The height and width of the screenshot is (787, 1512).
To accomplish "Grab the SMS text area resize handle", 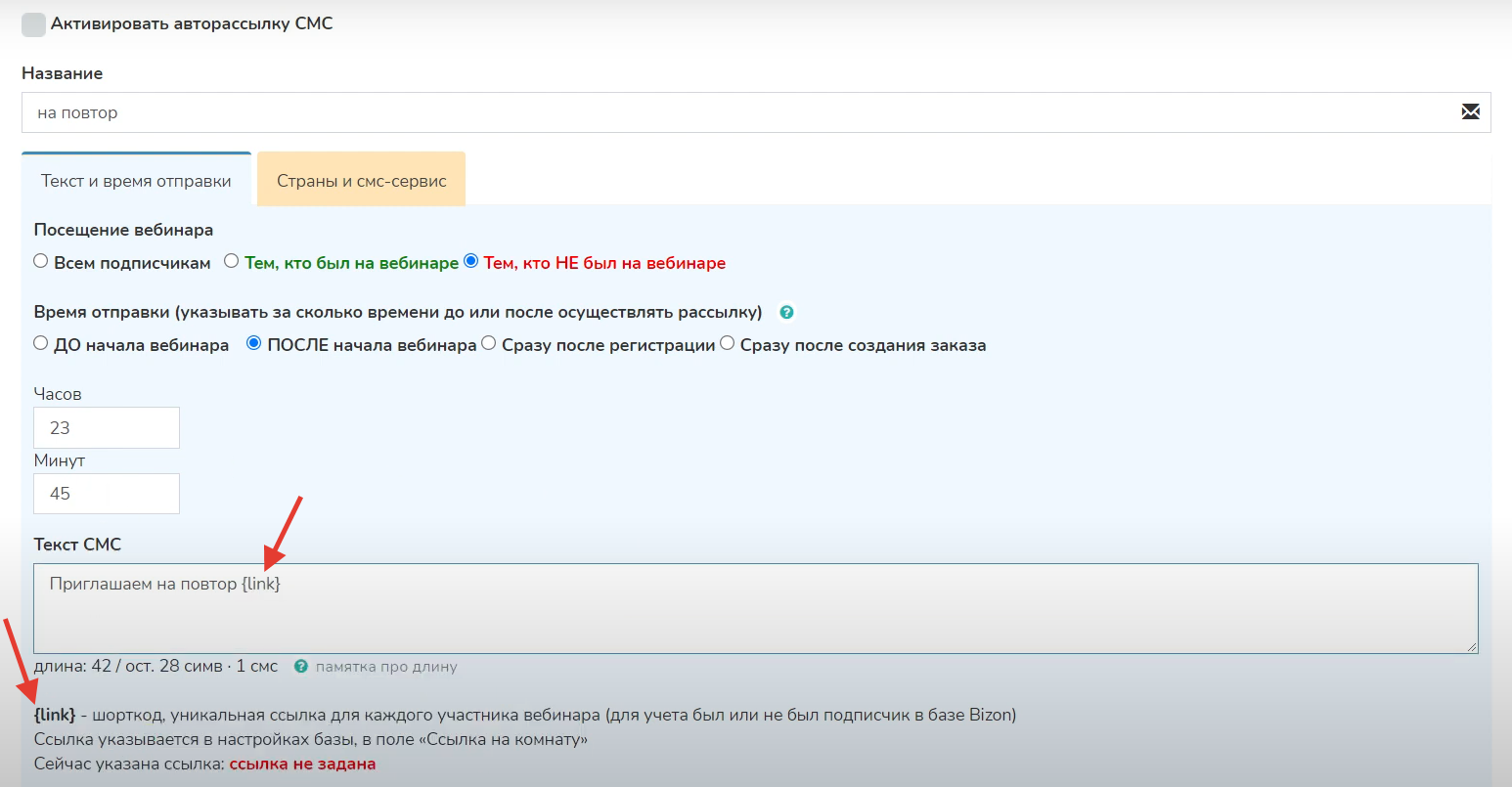I will (1471, 646).
